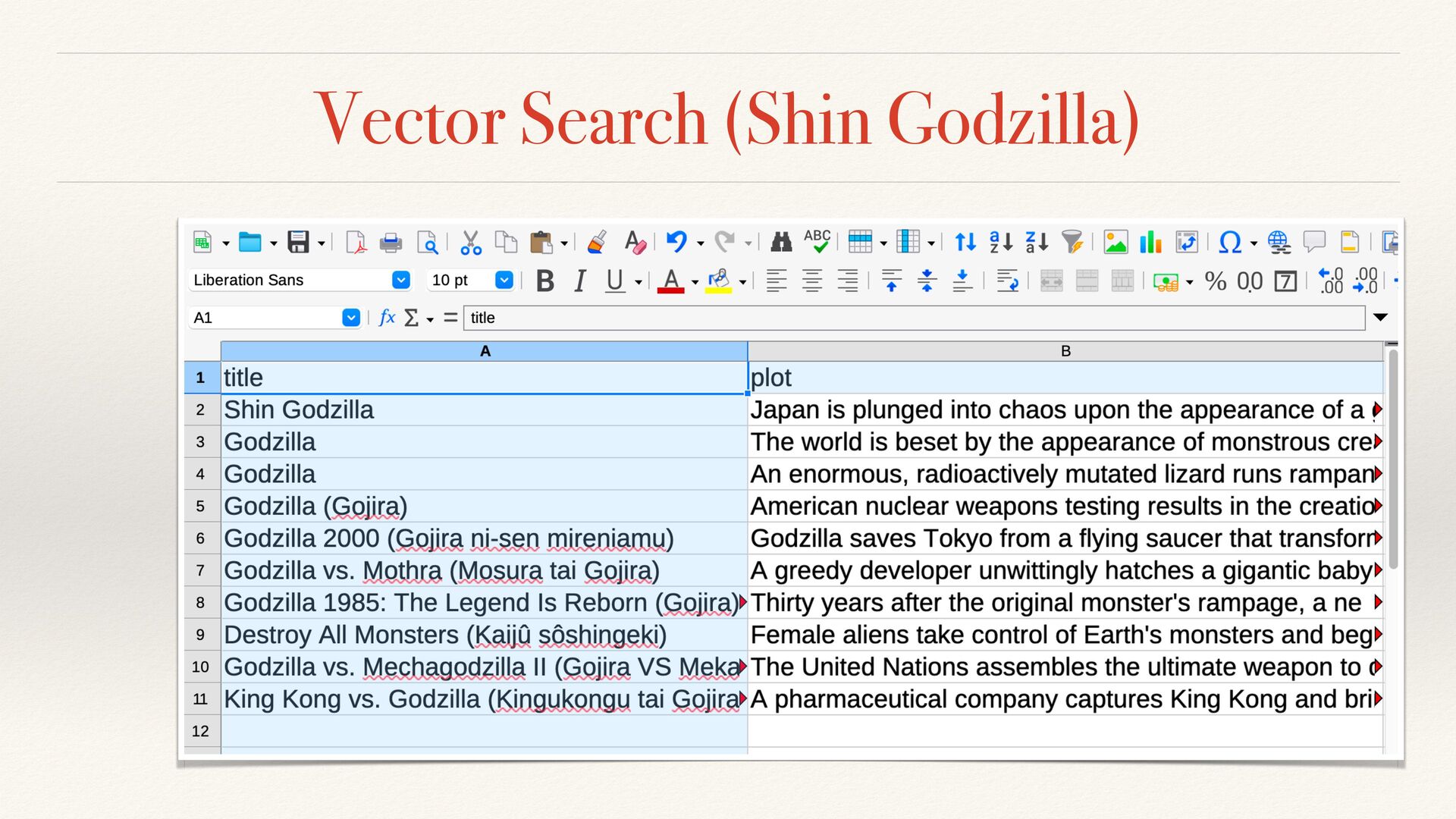
Task: Select the row 5 header
Action: tap(200, 506)
